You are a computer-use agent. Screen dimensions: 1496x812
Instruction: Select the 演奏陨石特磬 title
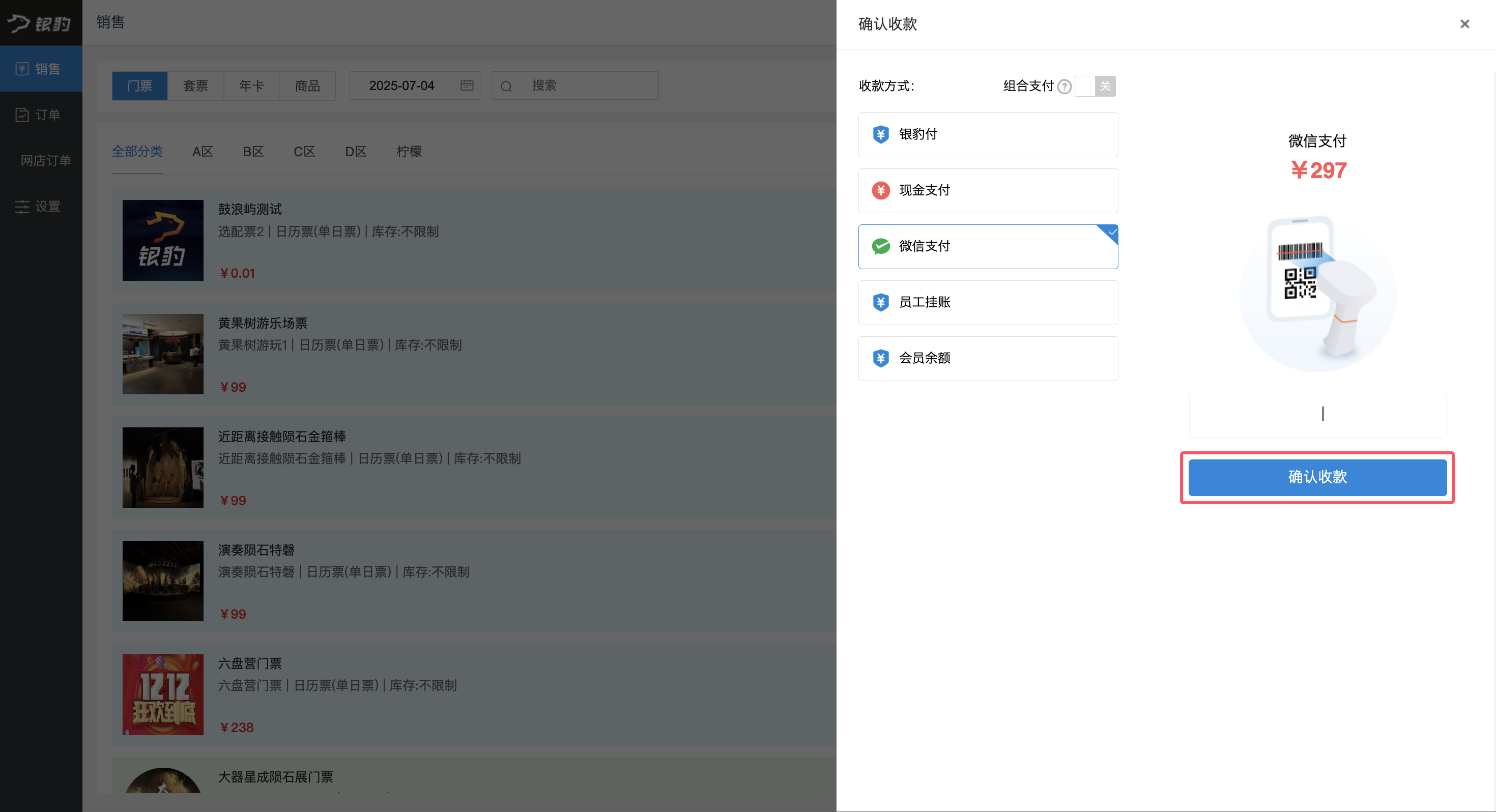(256, 549)
